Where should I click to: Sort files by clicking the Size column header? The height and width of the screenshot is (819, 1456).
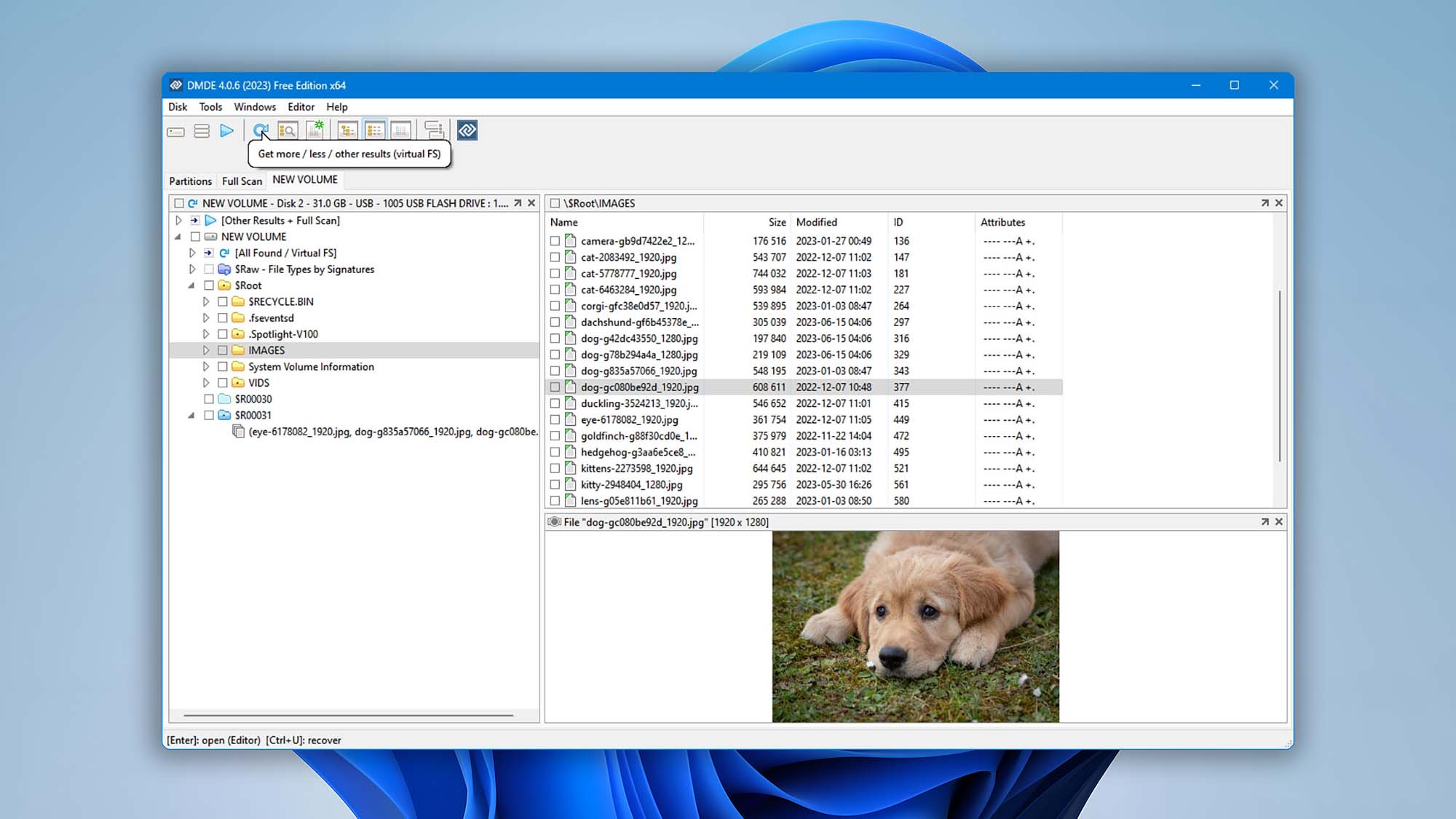click(776, 222)
